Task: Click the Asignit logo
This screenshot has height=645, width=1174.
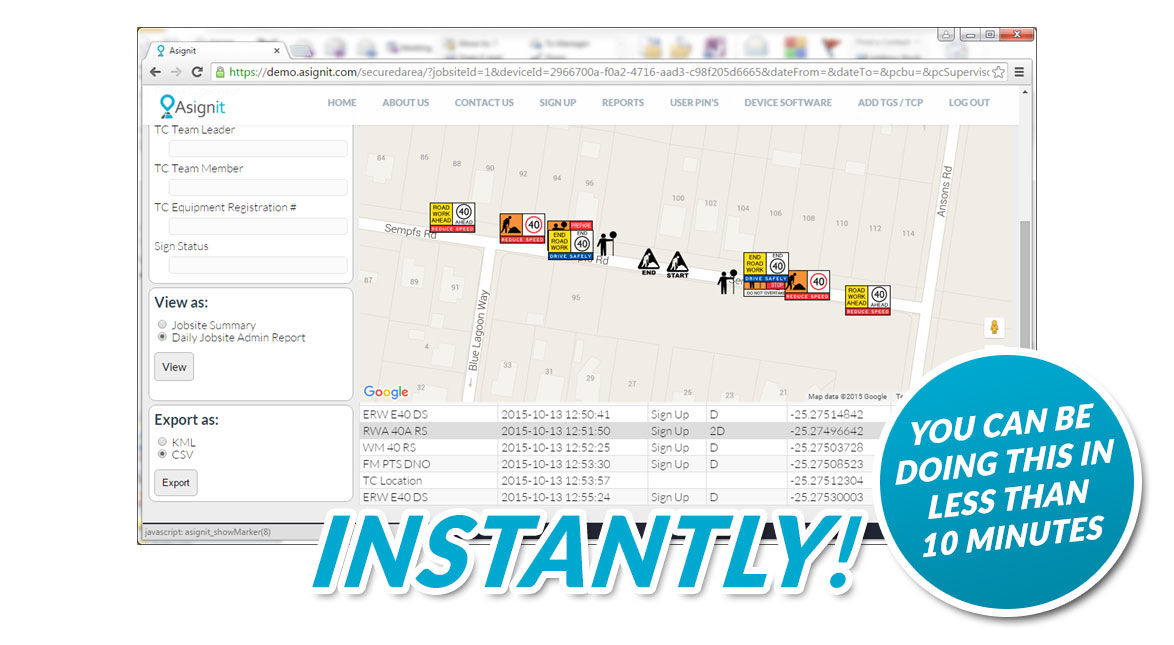Action: [x=192, y=106]
